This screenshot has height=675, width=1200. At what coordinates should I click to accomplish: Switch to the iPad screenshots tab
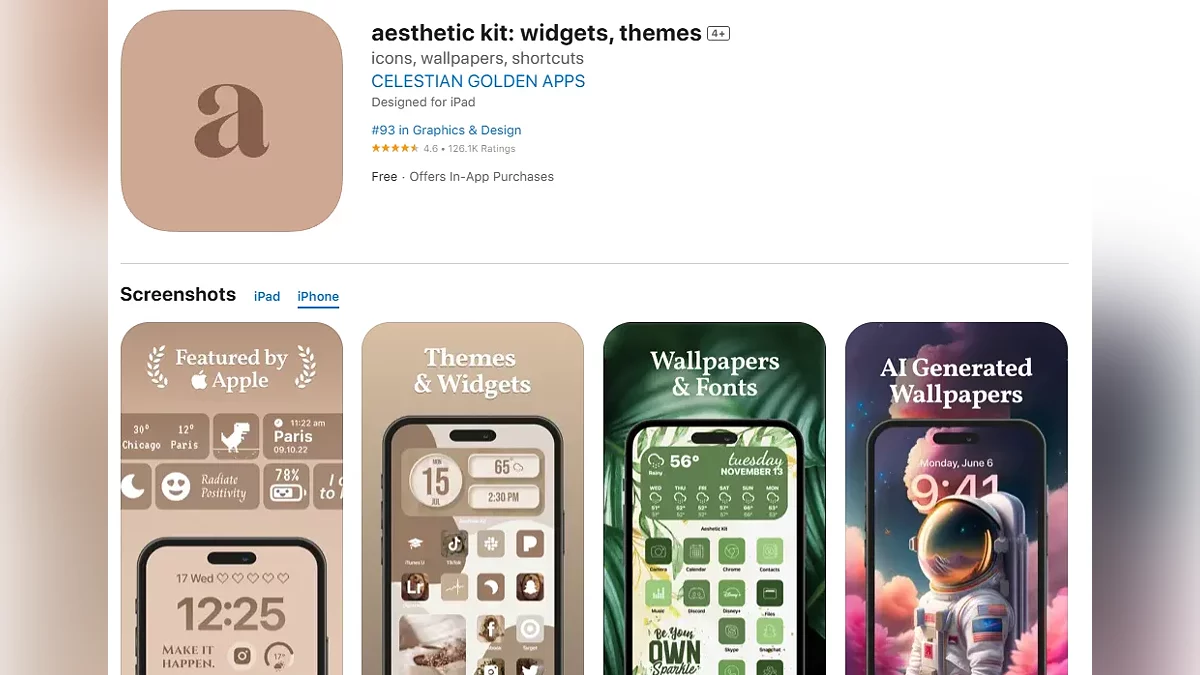267,296
